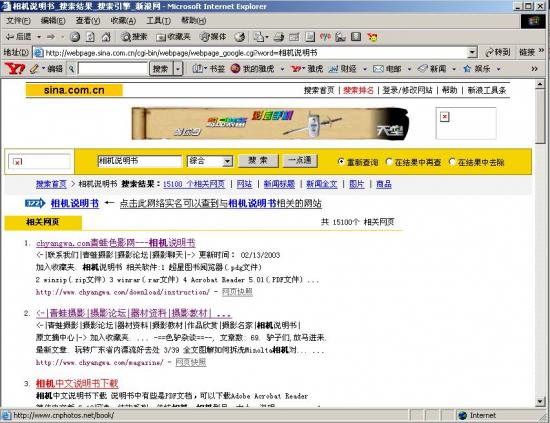Open the address bar URL dropdown
The height and width of the screenshot is (423, 550).
[472, 53]
